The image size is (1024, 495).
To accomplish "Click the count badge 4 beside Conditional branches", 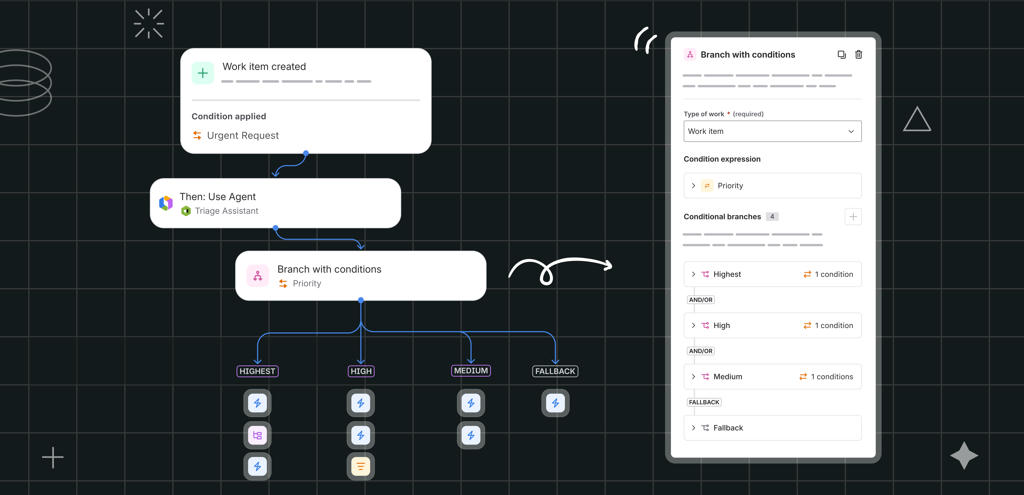I will tap(772, 217).
